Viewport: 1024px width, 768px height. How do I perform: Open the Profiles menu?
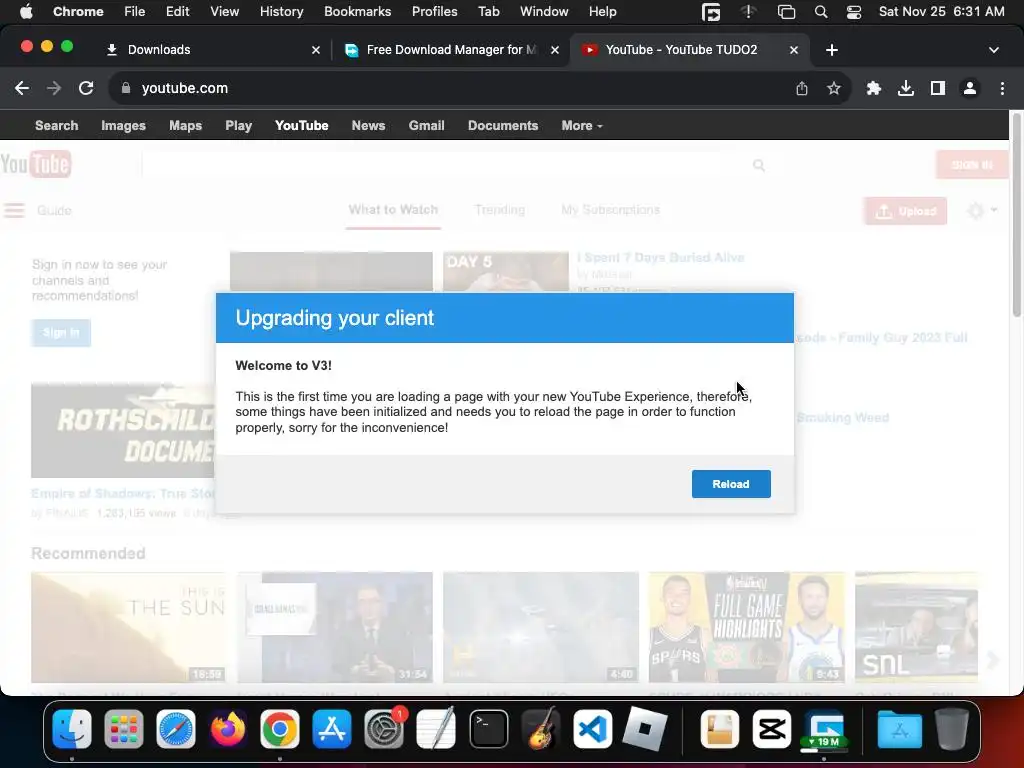(x=434, y=12)
